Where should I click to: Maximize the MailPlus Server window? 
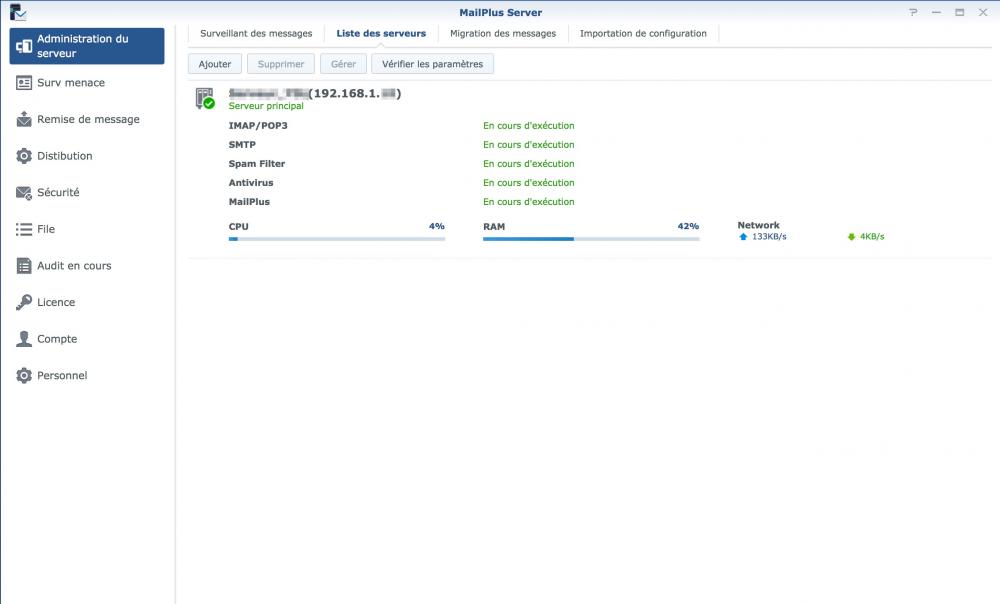coord(959,12)
